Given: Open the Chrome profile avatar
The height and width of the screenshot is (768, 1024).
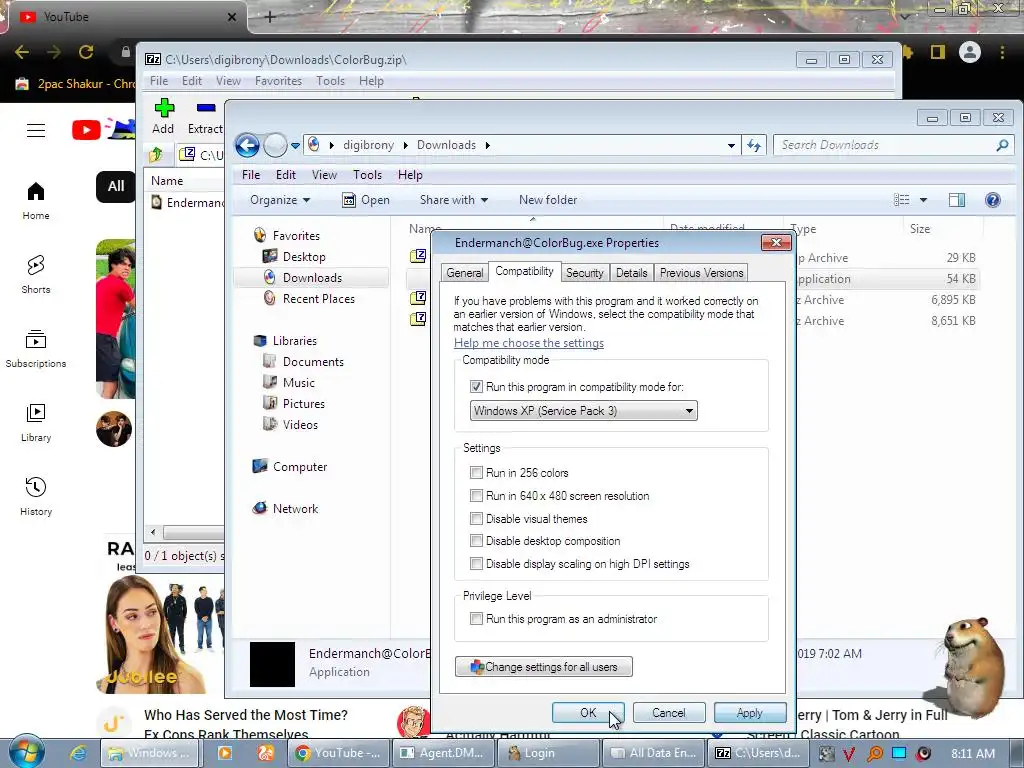Looking at the screenshot, I should (970, 52).
